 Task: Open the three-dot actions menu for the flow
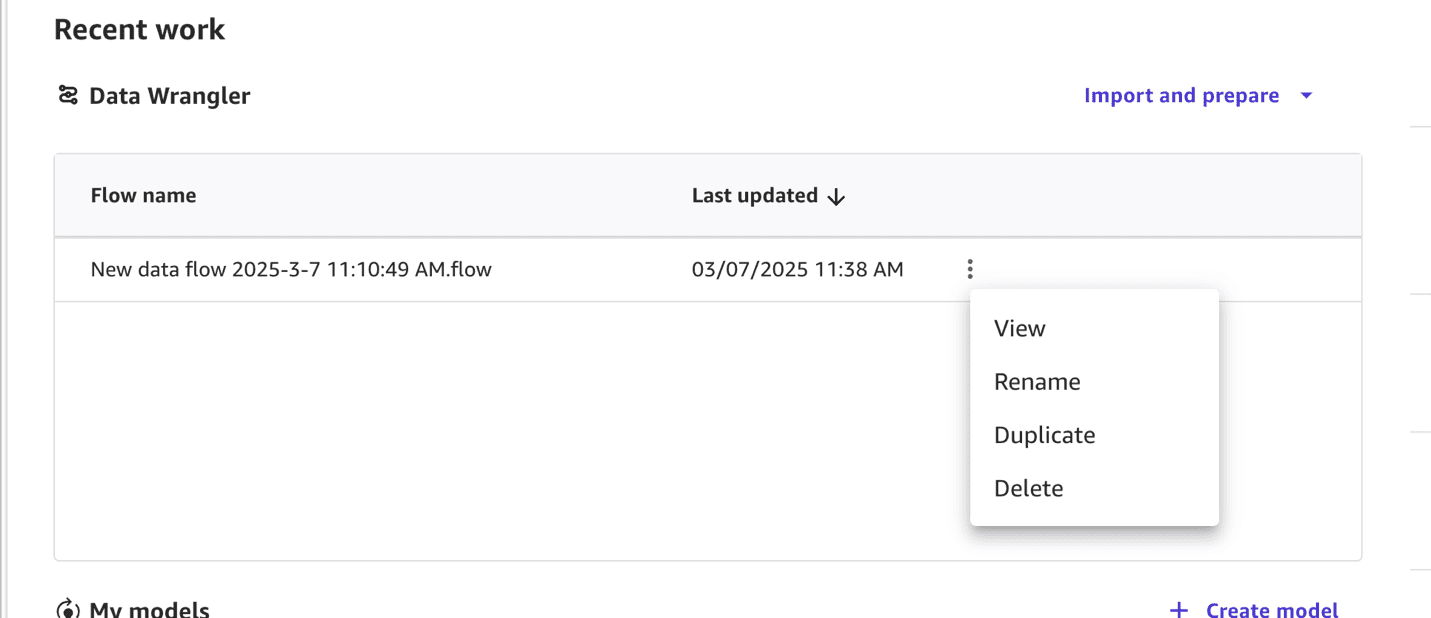[969, 268]
